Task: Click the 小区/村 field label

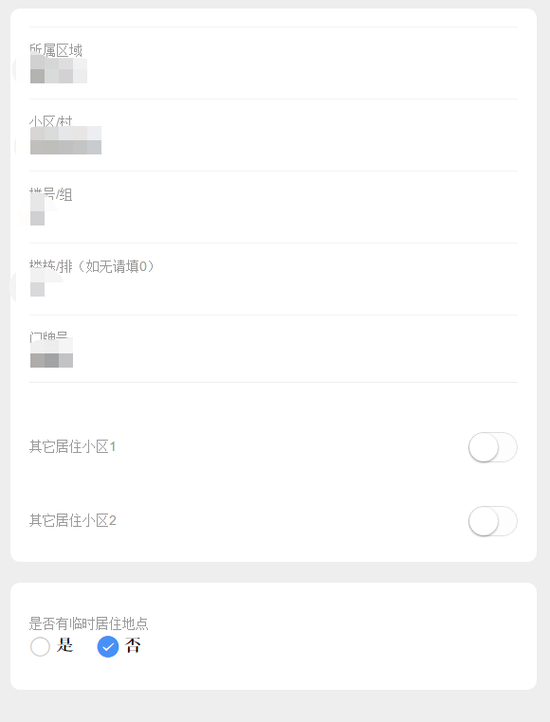Action: (x=51, y=122)
